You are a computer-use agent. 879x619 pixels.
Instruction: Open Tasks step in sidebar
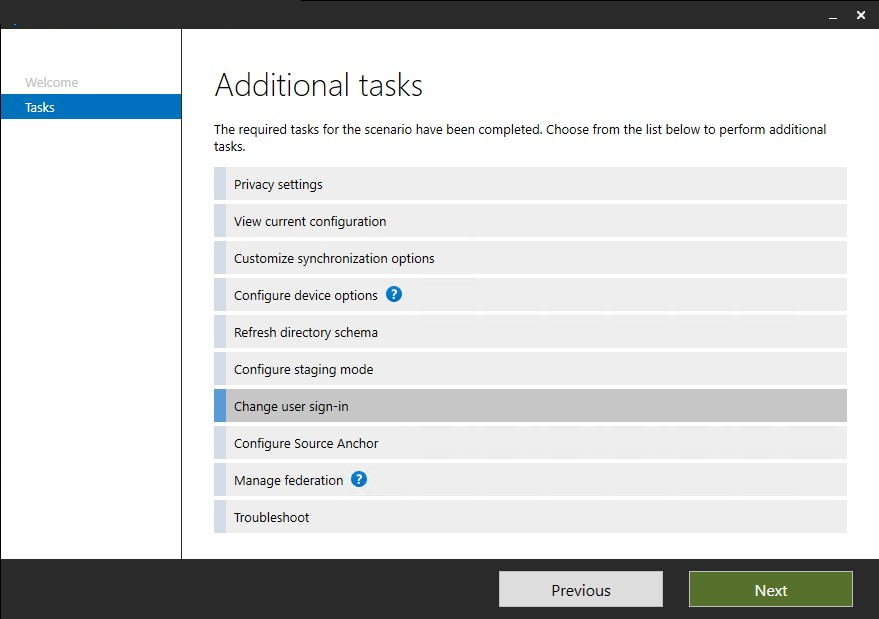(x=91, y=107)
